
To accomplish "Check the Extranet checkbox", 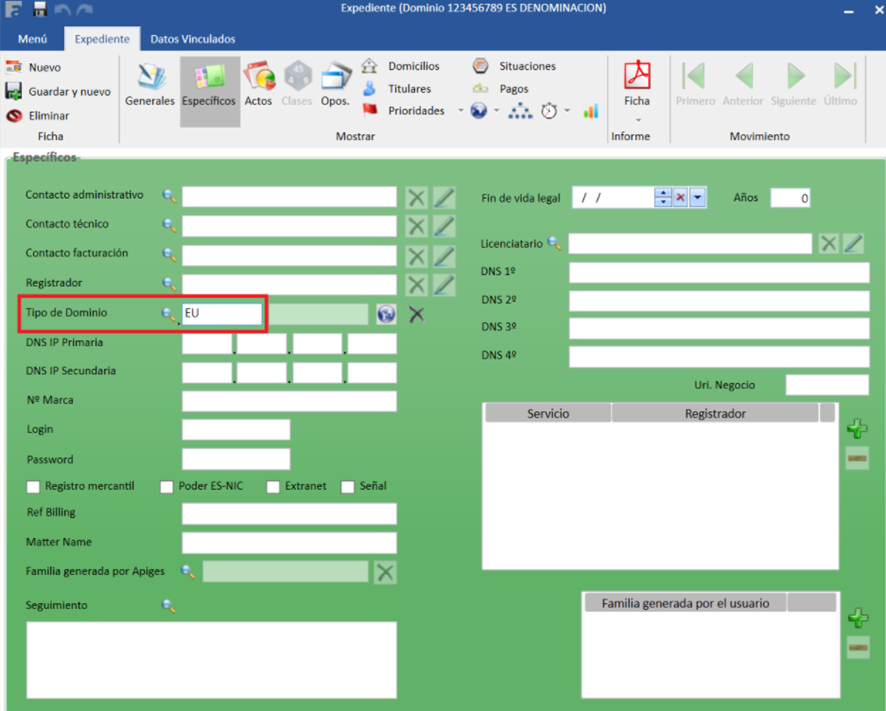I will click(273, 487).
